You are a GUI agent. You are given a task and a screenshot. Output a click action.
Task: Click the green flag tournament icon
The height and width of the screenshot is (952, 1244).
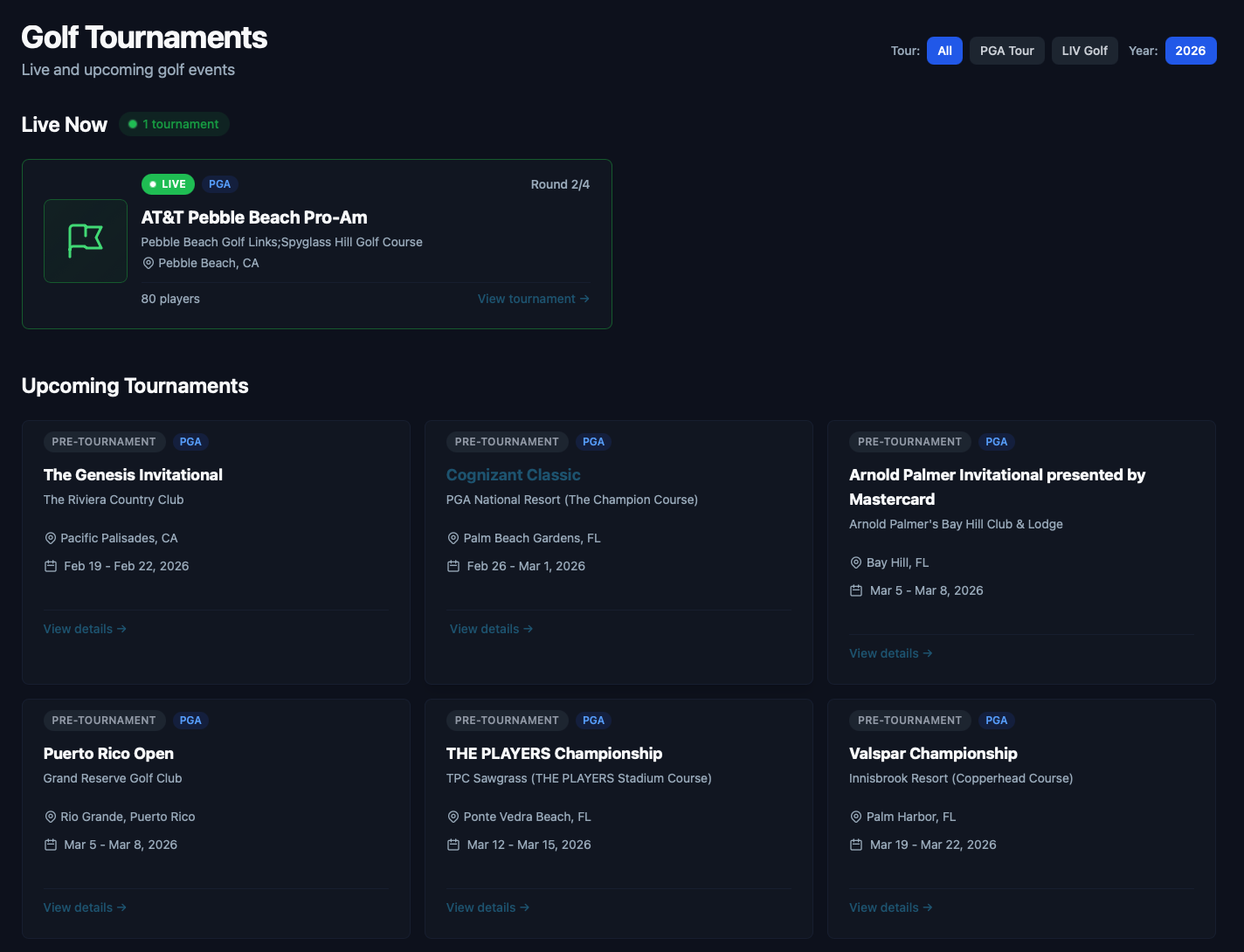[86, 241]
